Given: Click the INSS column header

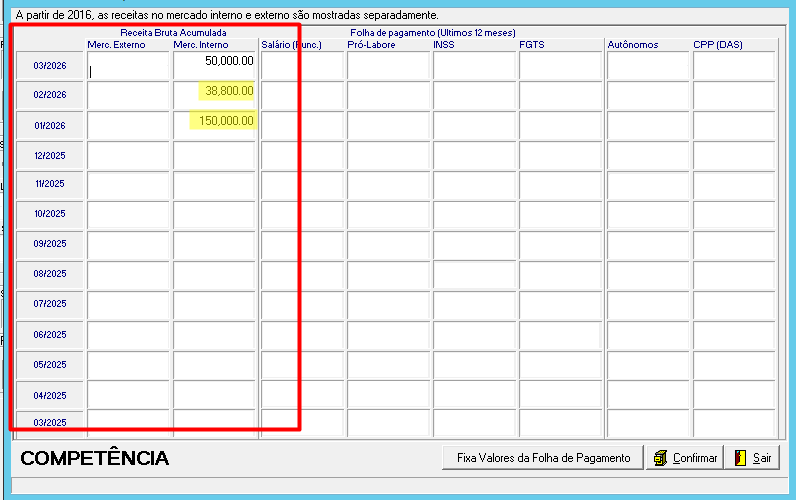Looking at the screenshot, I should 444,45.
